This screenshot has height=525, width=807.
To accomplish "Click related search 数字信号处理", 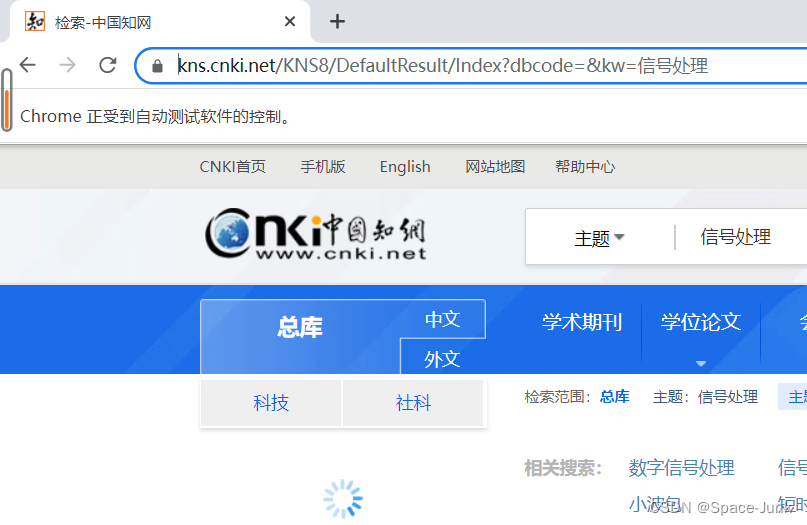I will pyautogui.click(x=681, y=468).
